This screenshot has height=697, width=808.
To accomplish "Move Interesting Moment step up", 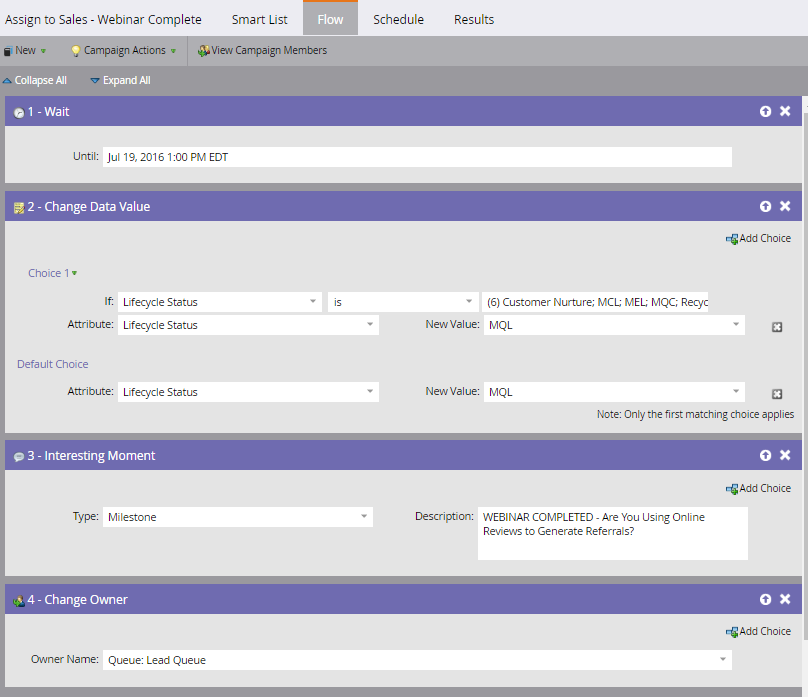I will tap(765, 455).
